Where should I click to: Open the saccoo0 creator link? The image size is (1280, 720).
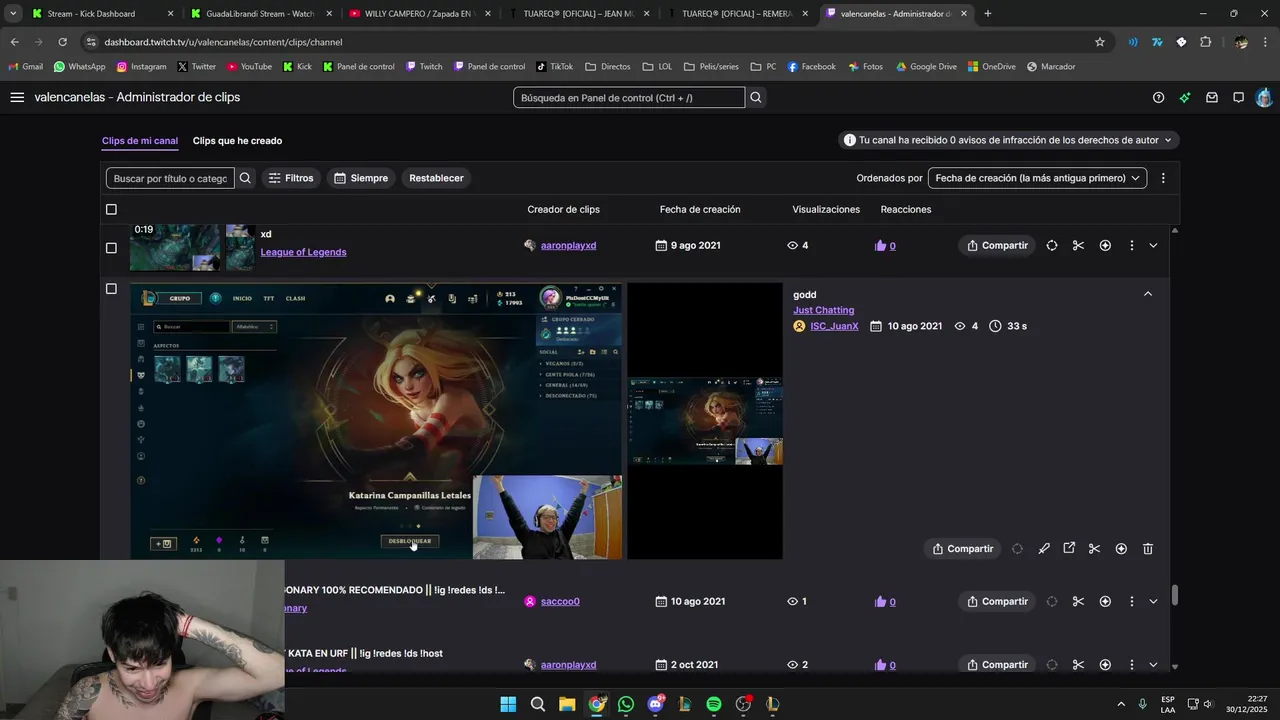[x=560, y=601]
